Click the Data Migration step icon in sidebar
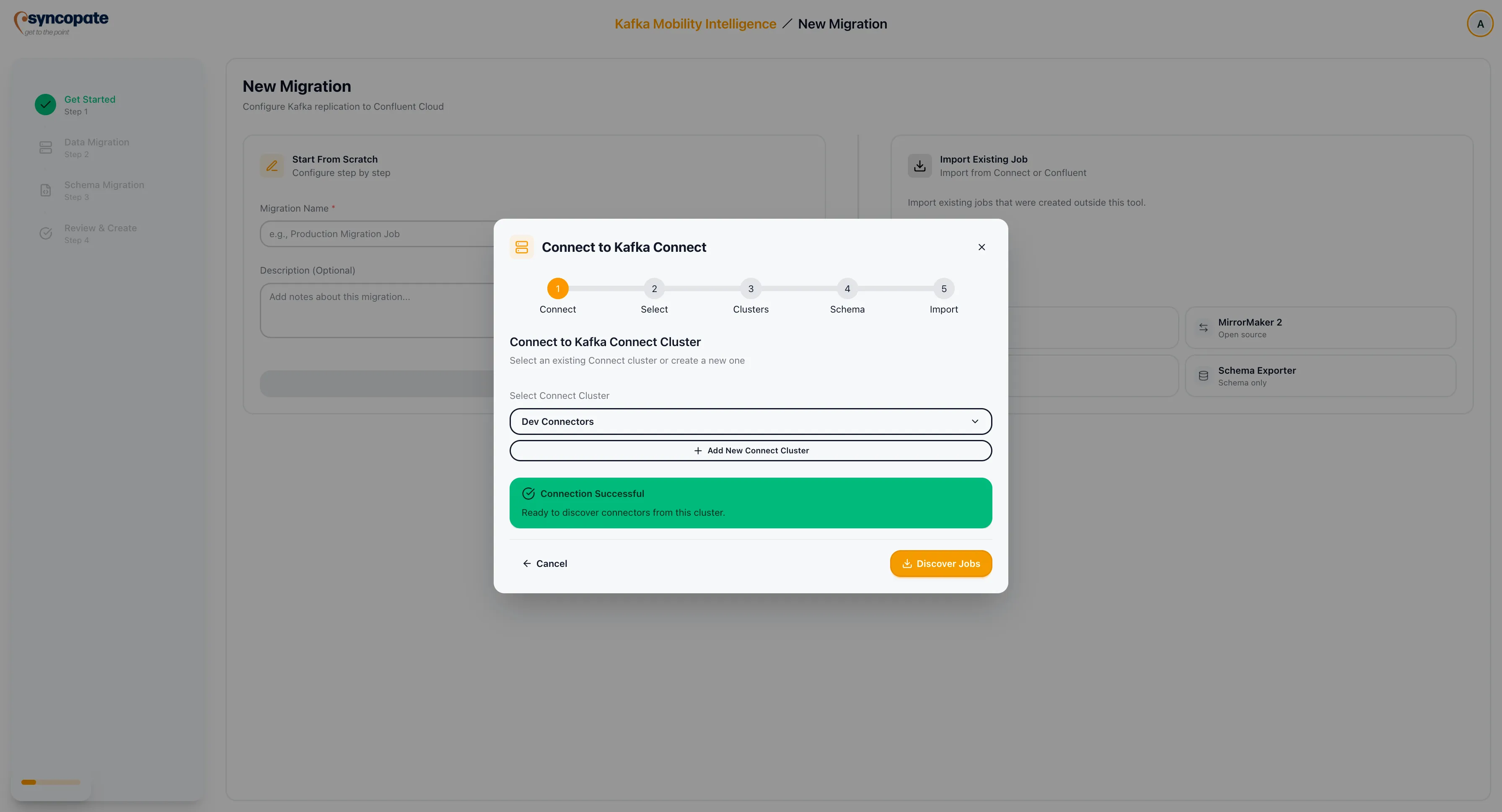This screenshot has height=812, width=1502. pos(46,147)
